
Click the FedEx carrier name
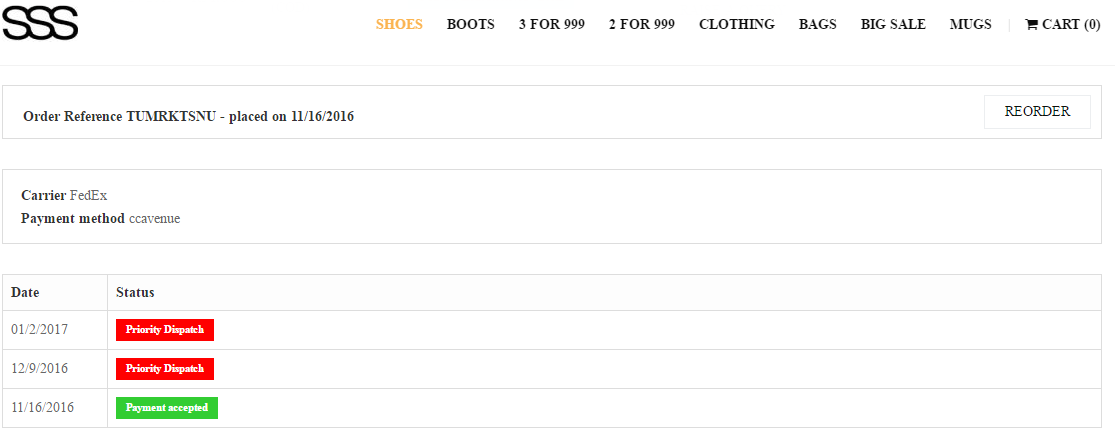click(88, 195)
